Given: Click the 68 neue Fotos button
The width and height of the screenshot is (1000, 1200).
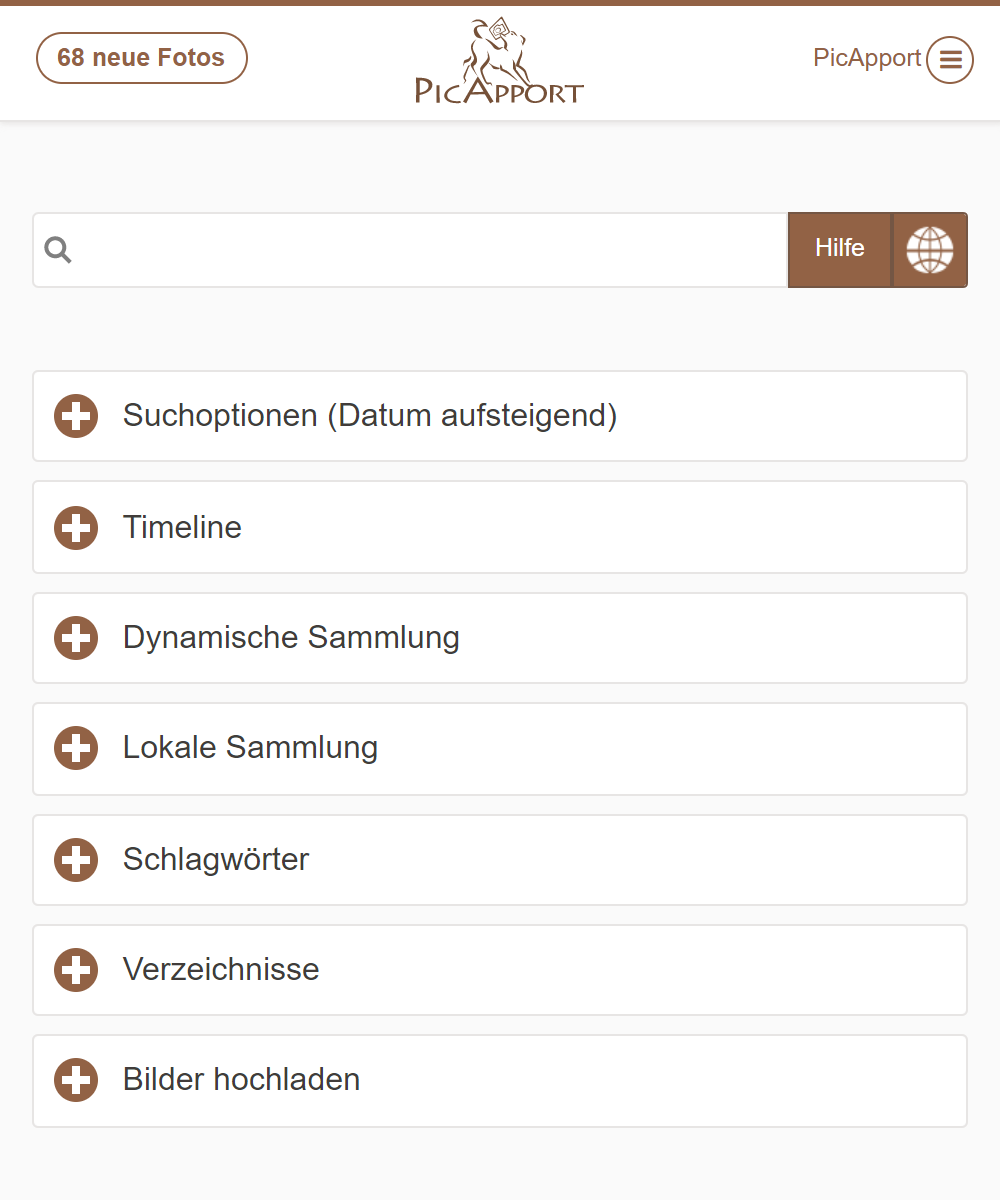Looking at the screenshot, I should (141, 58).
